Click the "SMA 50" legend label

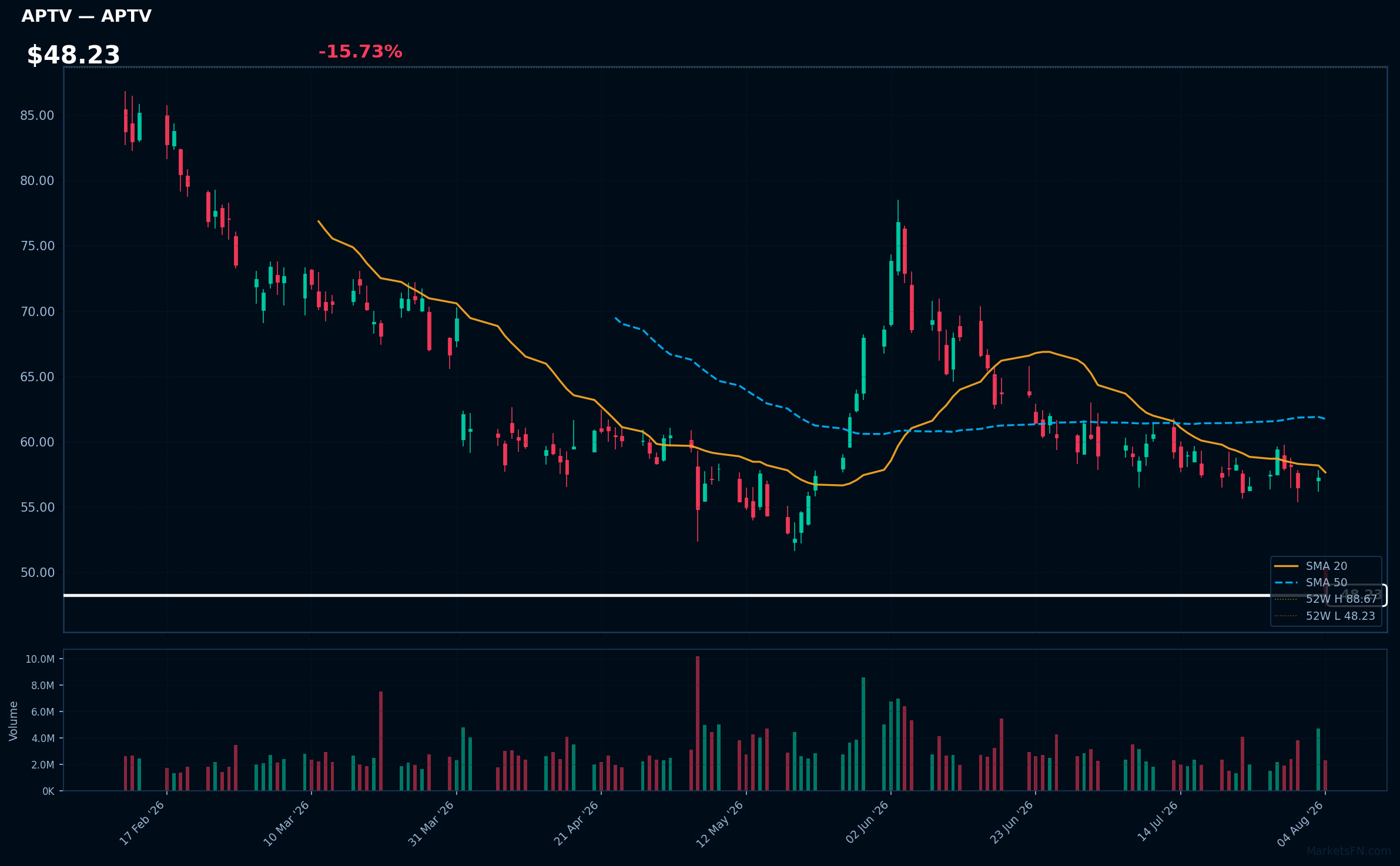1327,582
